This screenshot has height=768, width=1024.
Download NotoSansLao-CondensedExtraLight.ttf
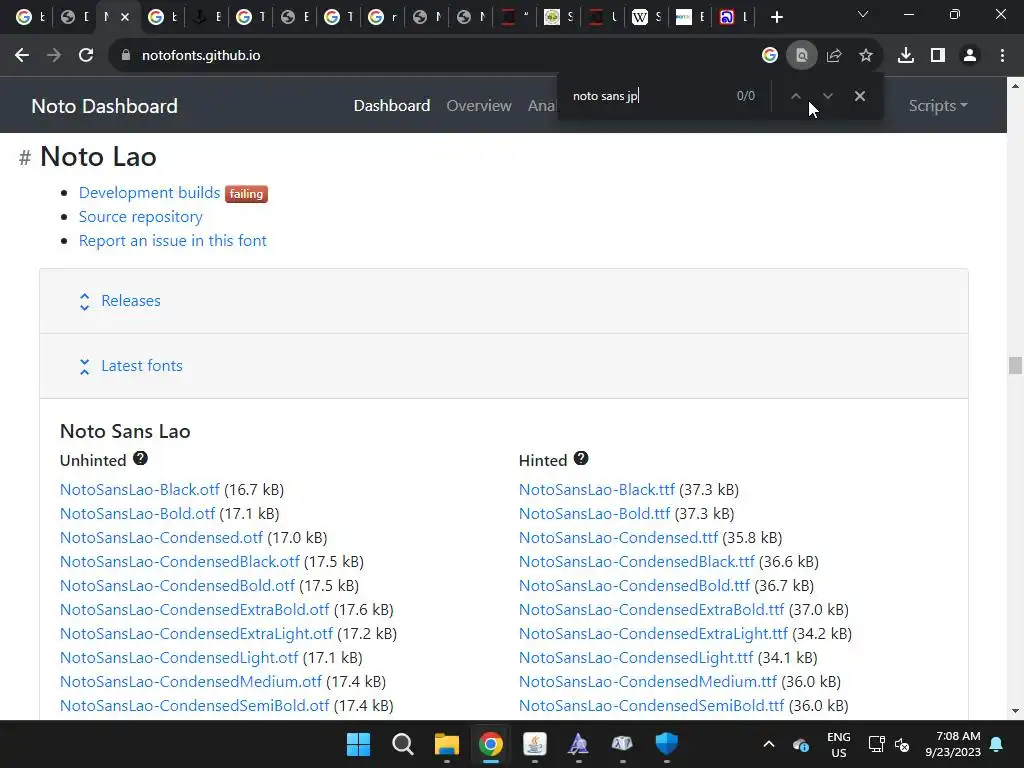pos(654,634)
